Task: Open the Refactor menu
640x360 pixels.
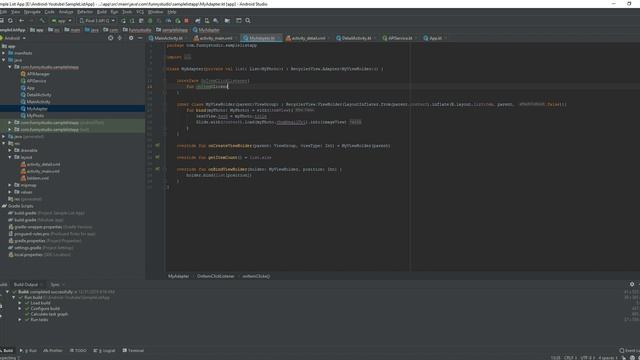Action: pyautogui.click(x=85, y=12)
